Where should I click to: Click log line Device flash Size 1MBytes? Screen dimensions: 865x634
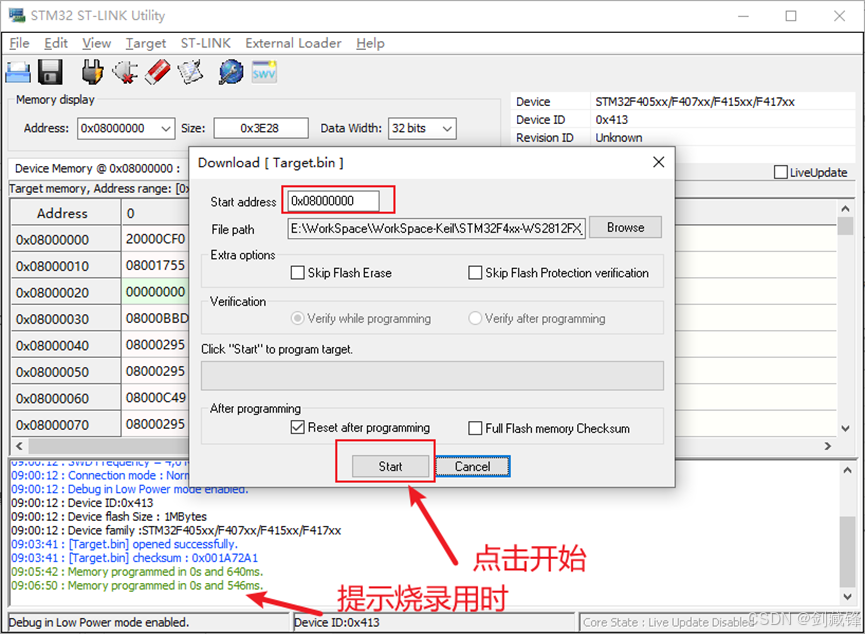coord(109,516)
